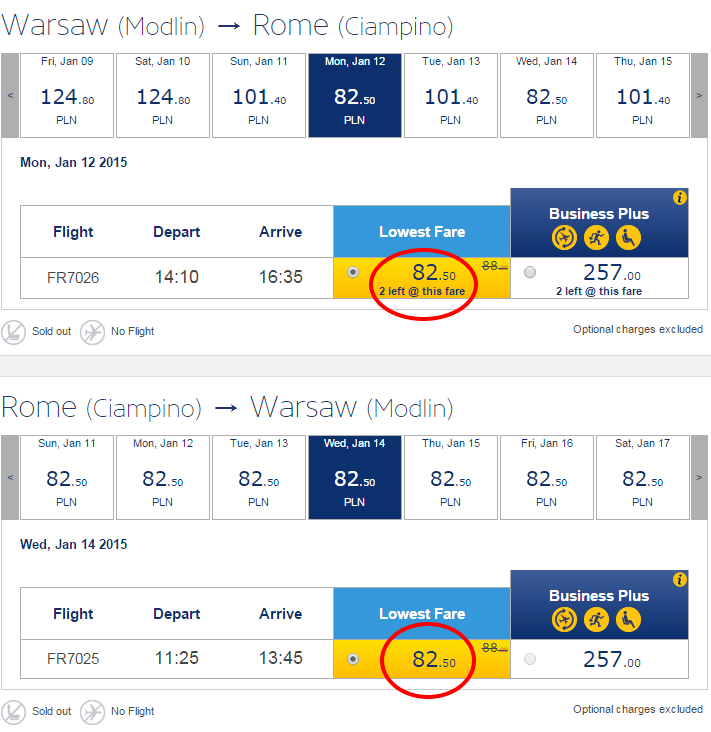The width and height of the screenshot is (711, 732).
Task: Click the fast track running icon for outbound
Action: [599, 238]
